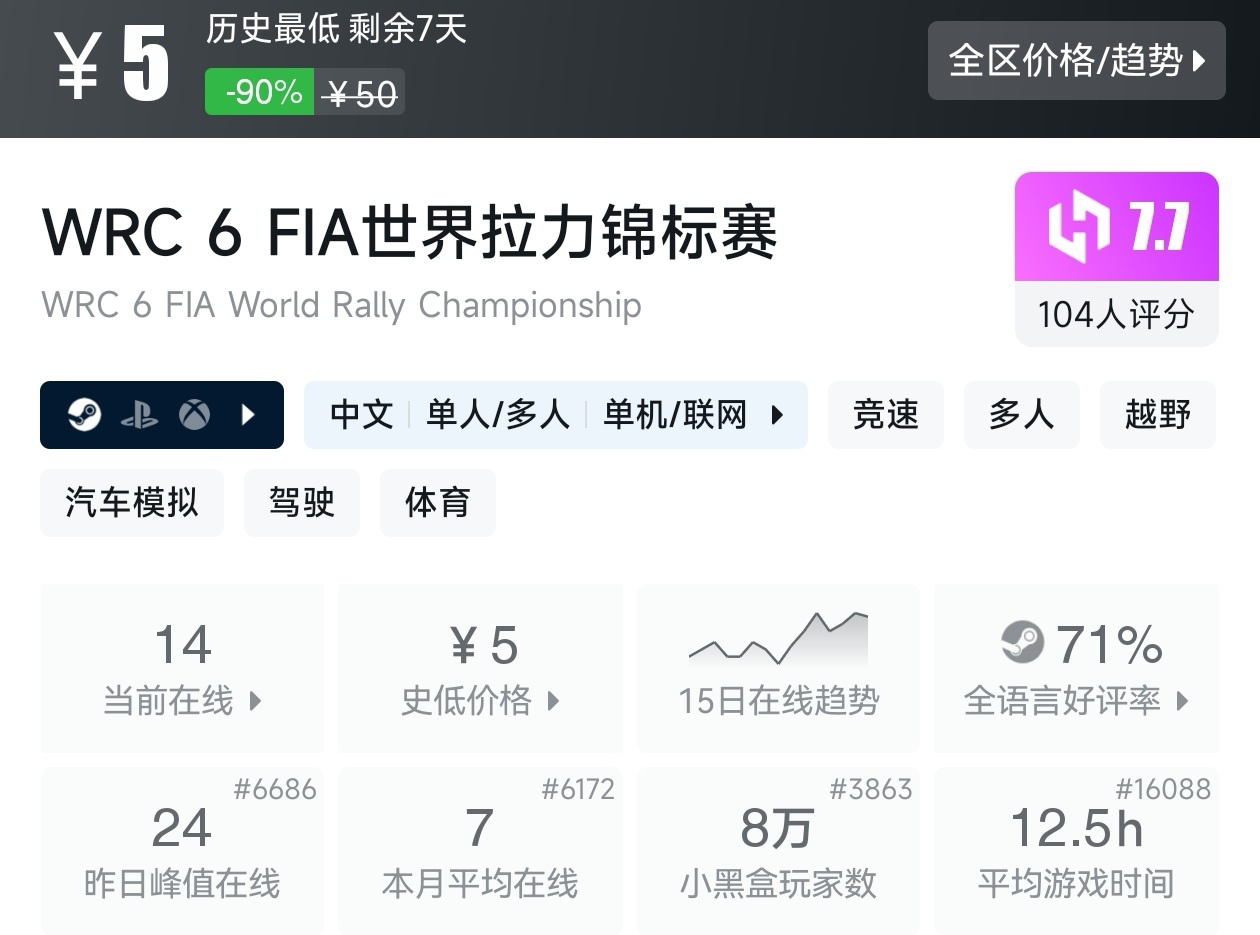Click the Steam platform icon
The width and height of the screenshot is (1260, 935).
coord(85,414)
